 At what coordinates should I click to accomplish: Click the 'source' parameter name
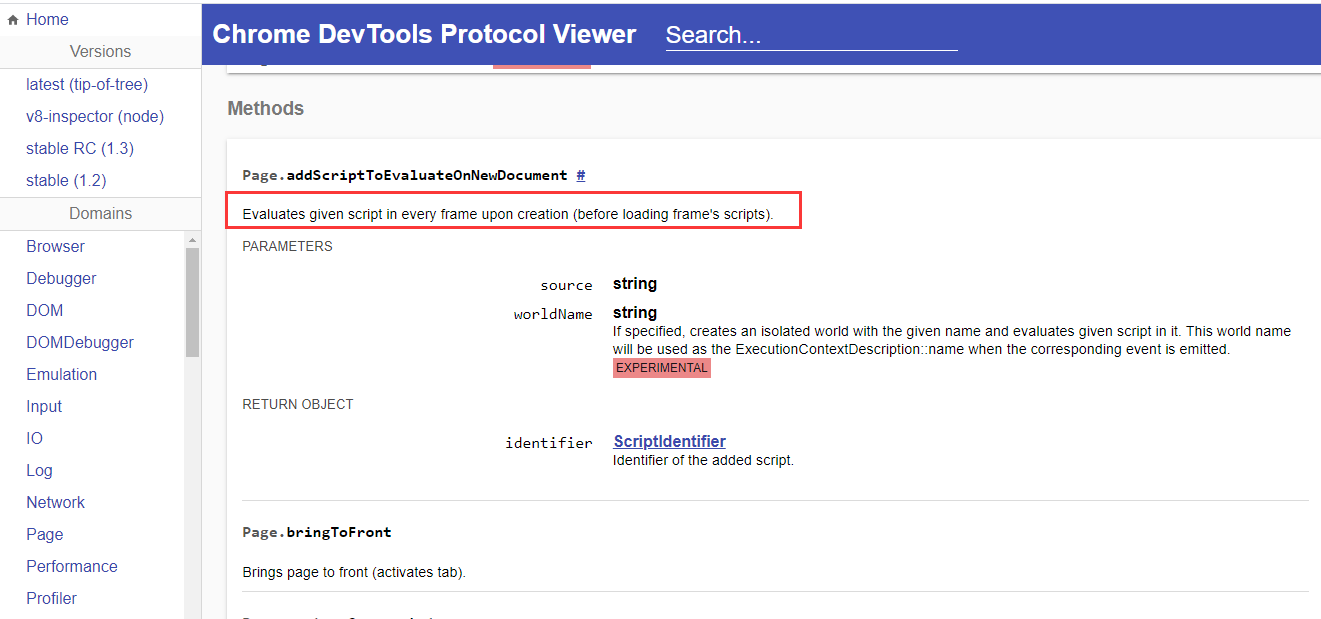566,285
